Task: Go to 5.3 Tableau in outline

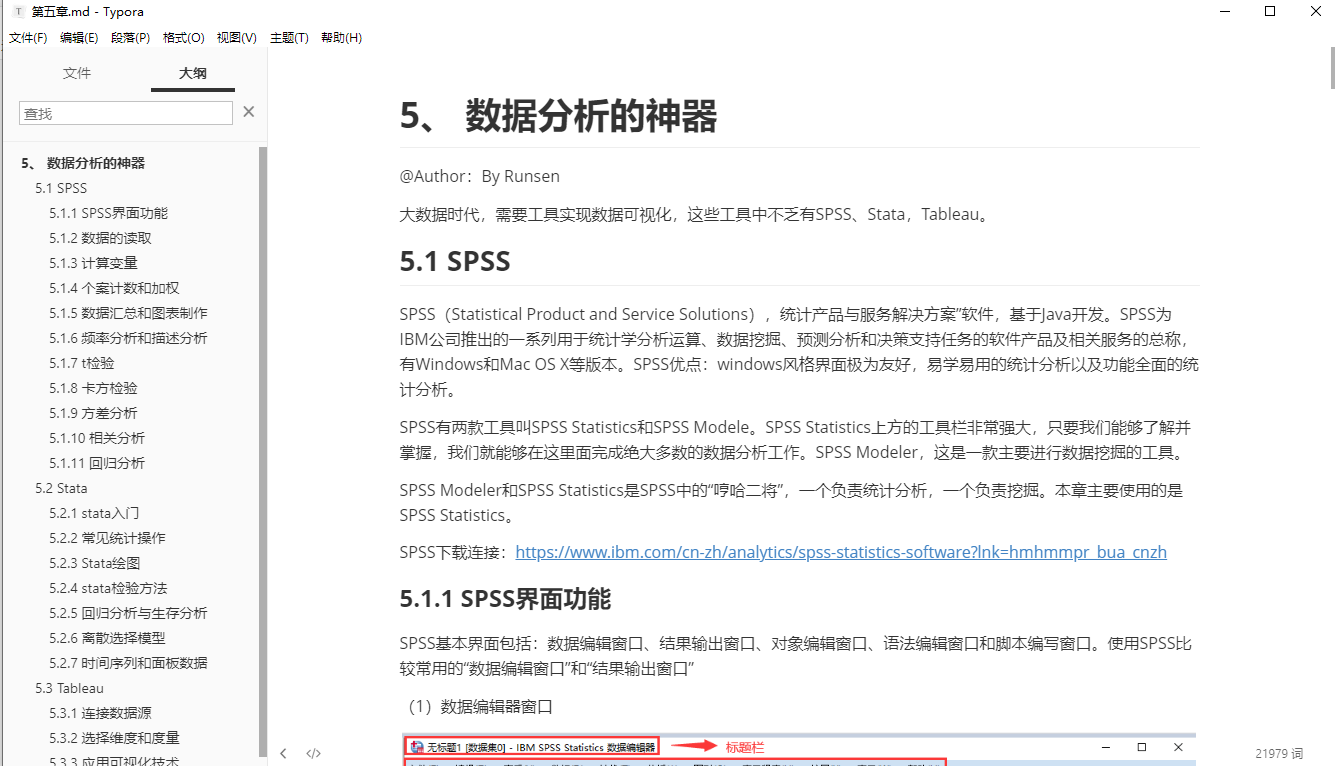Action: 69,688
